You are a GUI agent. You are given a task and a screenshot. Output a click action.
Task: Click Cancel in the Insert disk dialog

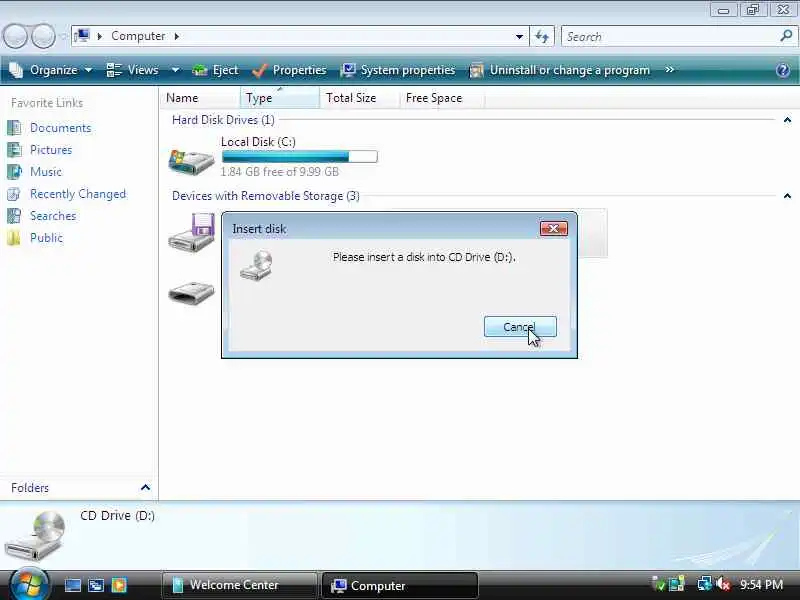[x=520, y=327]
